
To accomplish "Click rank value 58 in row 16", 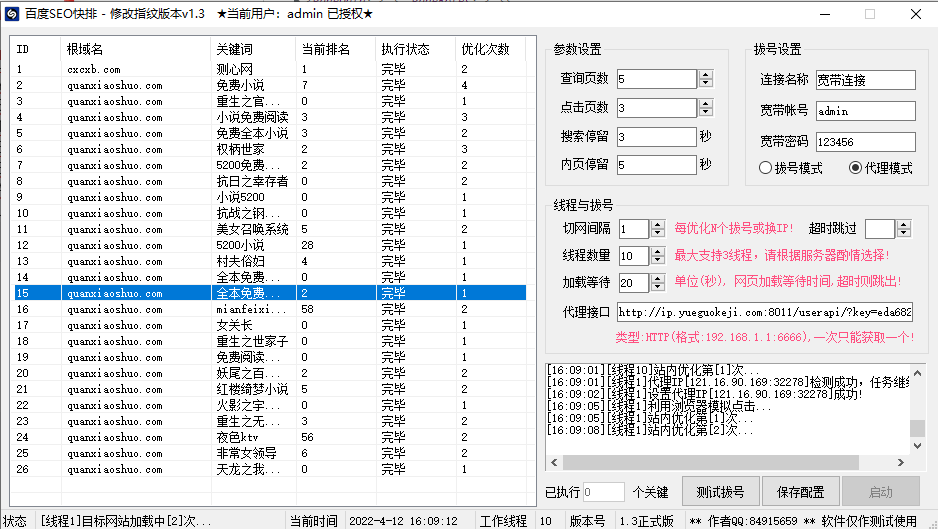I will coord(307,309).
